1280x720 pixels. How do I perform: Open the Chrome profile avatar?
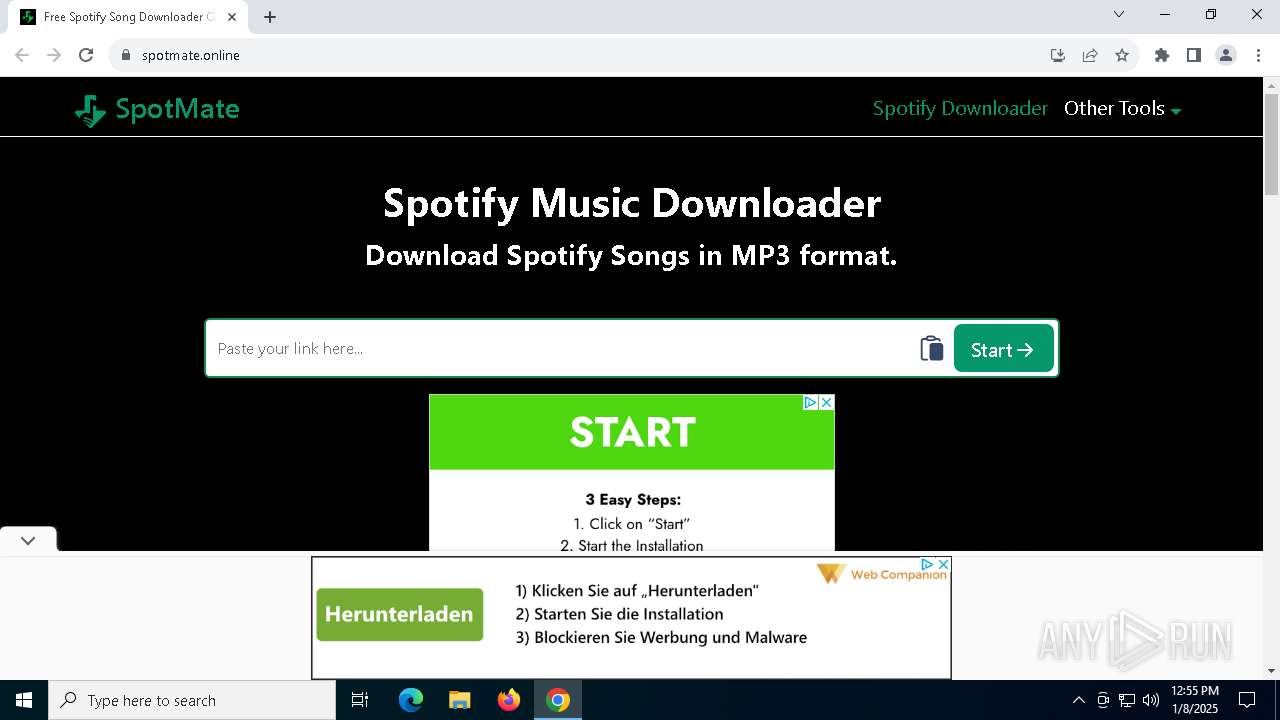point(1226,55)
